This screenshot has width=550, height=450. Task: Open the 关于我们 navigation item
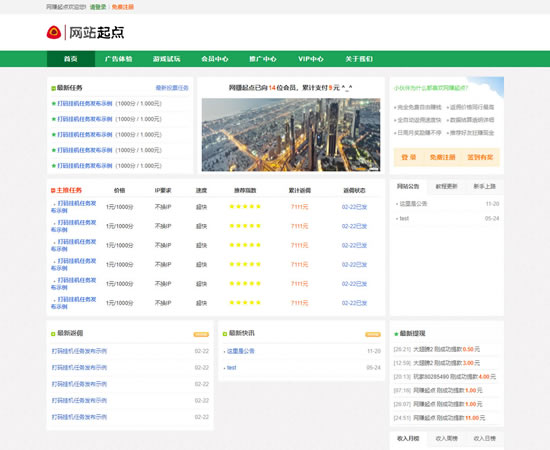tap(359, 59)
